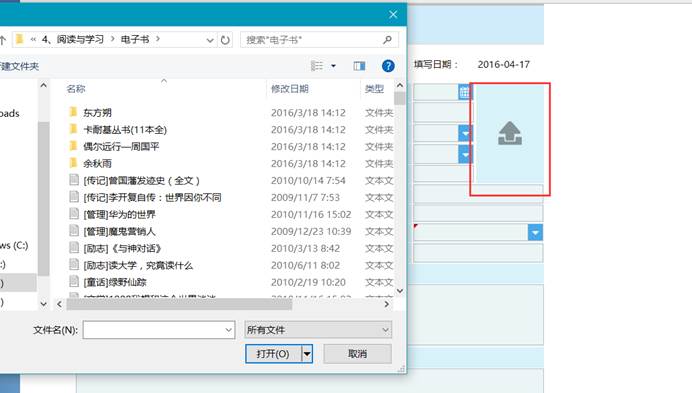Expand second blue dropdown in background form
Viewport: 692px width, 393px height.
(465, 155)
